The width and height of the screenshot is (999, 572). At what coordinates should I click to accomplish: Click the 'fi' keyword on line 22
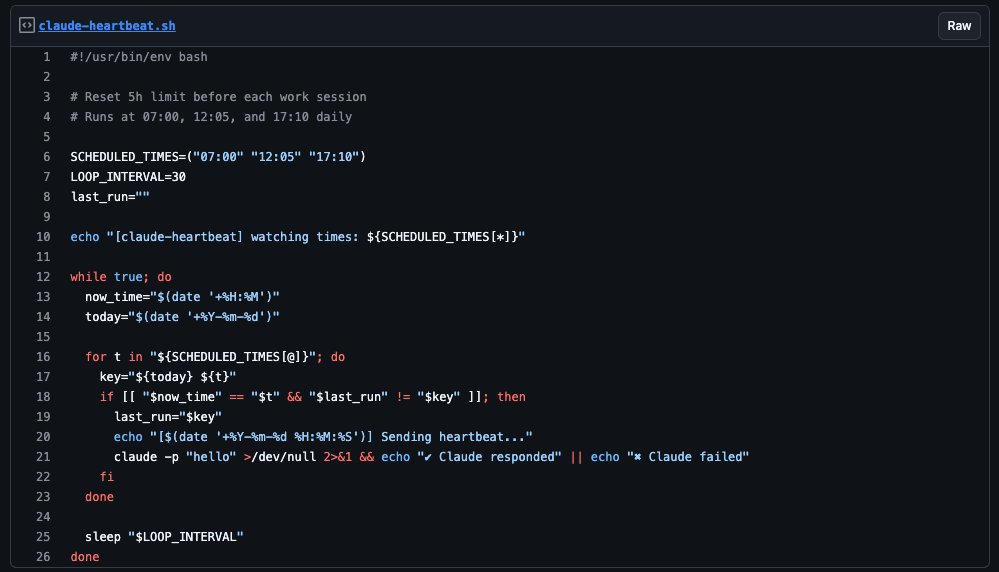pyautogui.click(x=106, y=476)
